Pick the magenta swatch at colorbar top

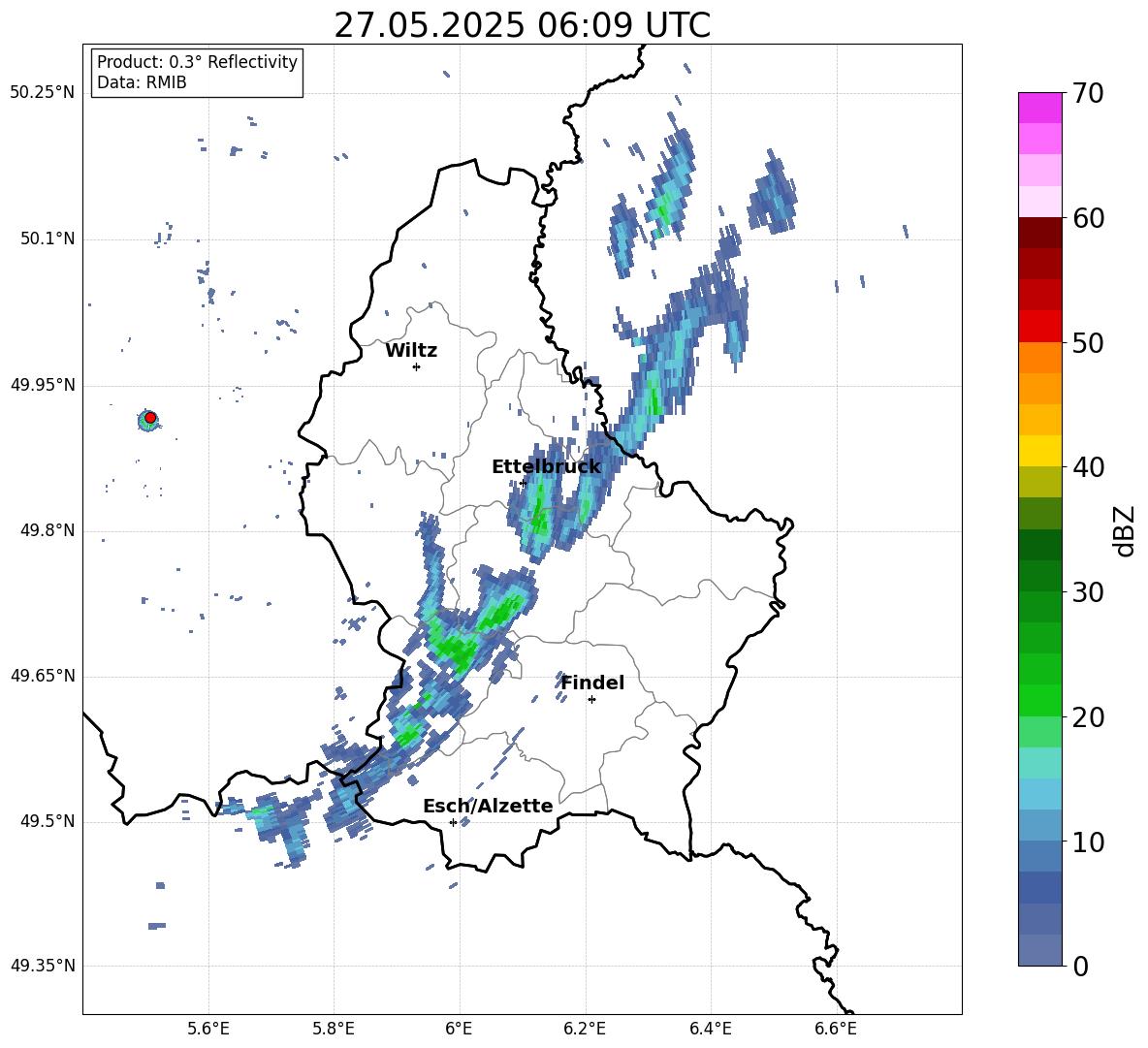(1040, 108)
